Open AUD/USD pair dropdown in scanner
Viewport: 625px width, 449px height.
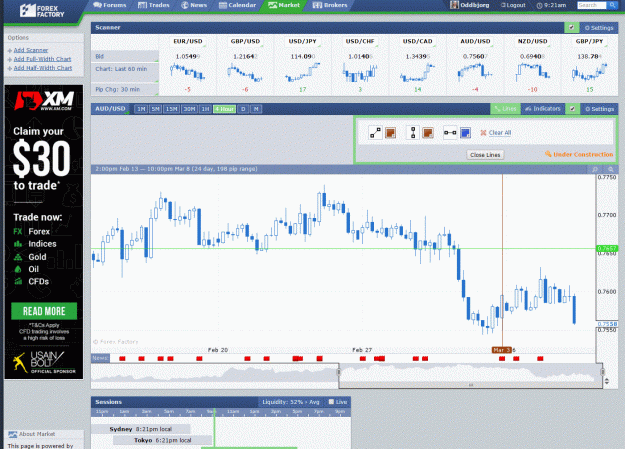(475, 41)
